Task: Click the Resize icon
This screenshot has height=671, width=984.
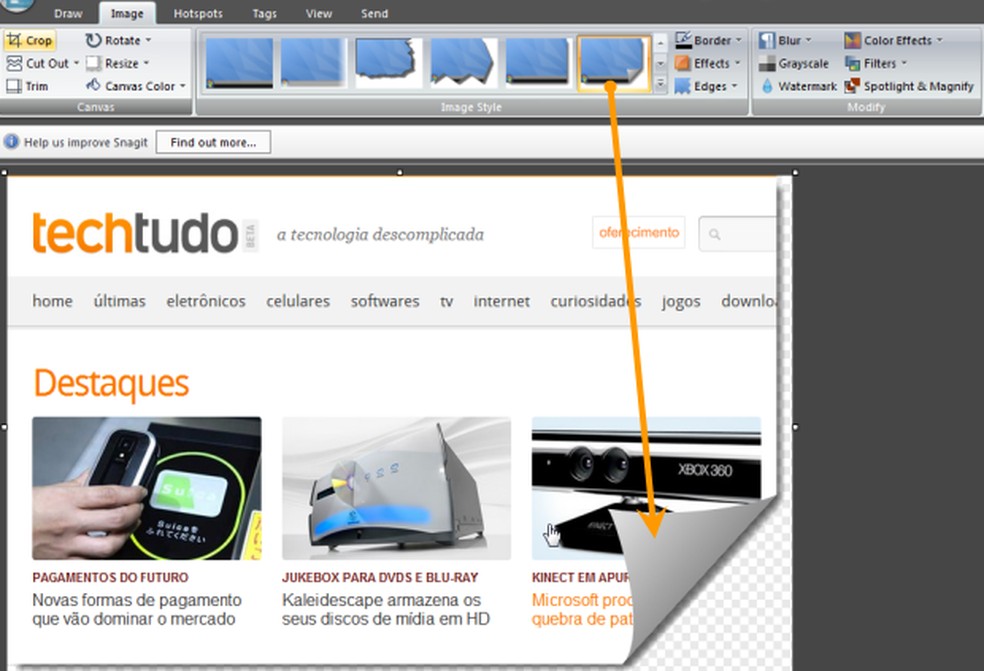Action: point(93,63)
